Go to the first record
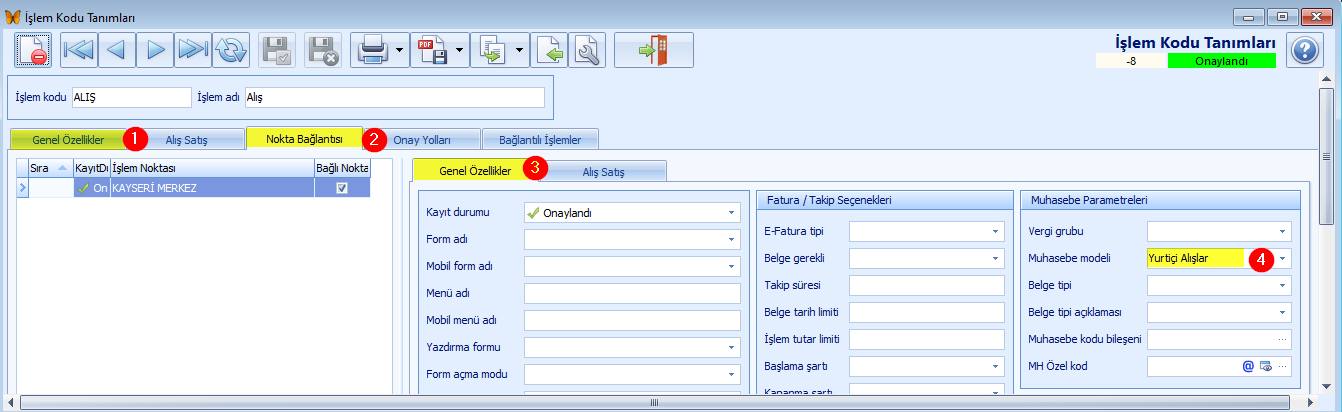The height and width of the screenshot is (412, 1342). [78, 49]
